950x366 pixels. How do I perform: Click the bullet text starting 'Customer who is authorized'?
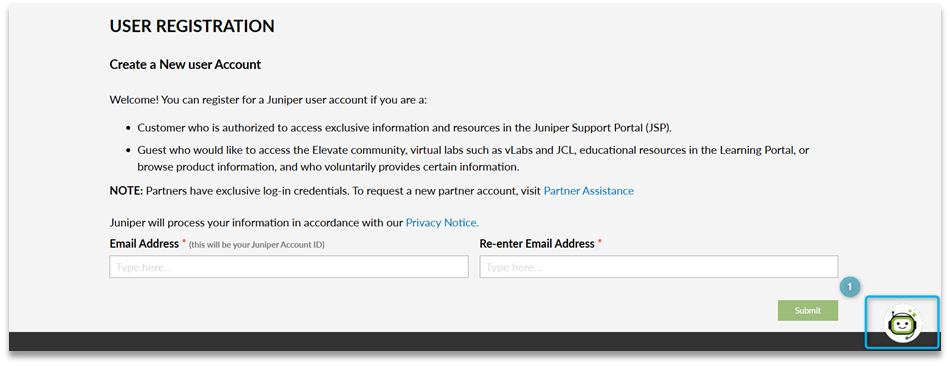(x=405, y=128)
